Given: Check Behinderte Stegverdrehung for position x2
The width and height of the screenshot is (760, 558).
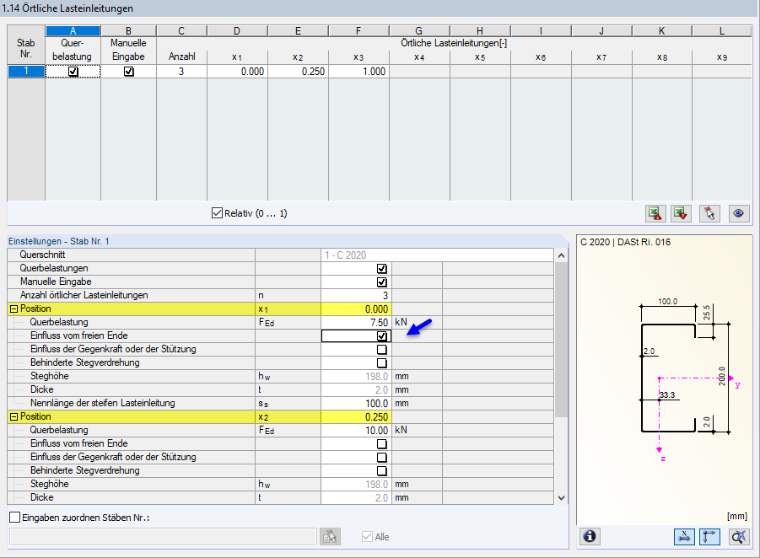Looking at the screenshot, I should point(382,471).
